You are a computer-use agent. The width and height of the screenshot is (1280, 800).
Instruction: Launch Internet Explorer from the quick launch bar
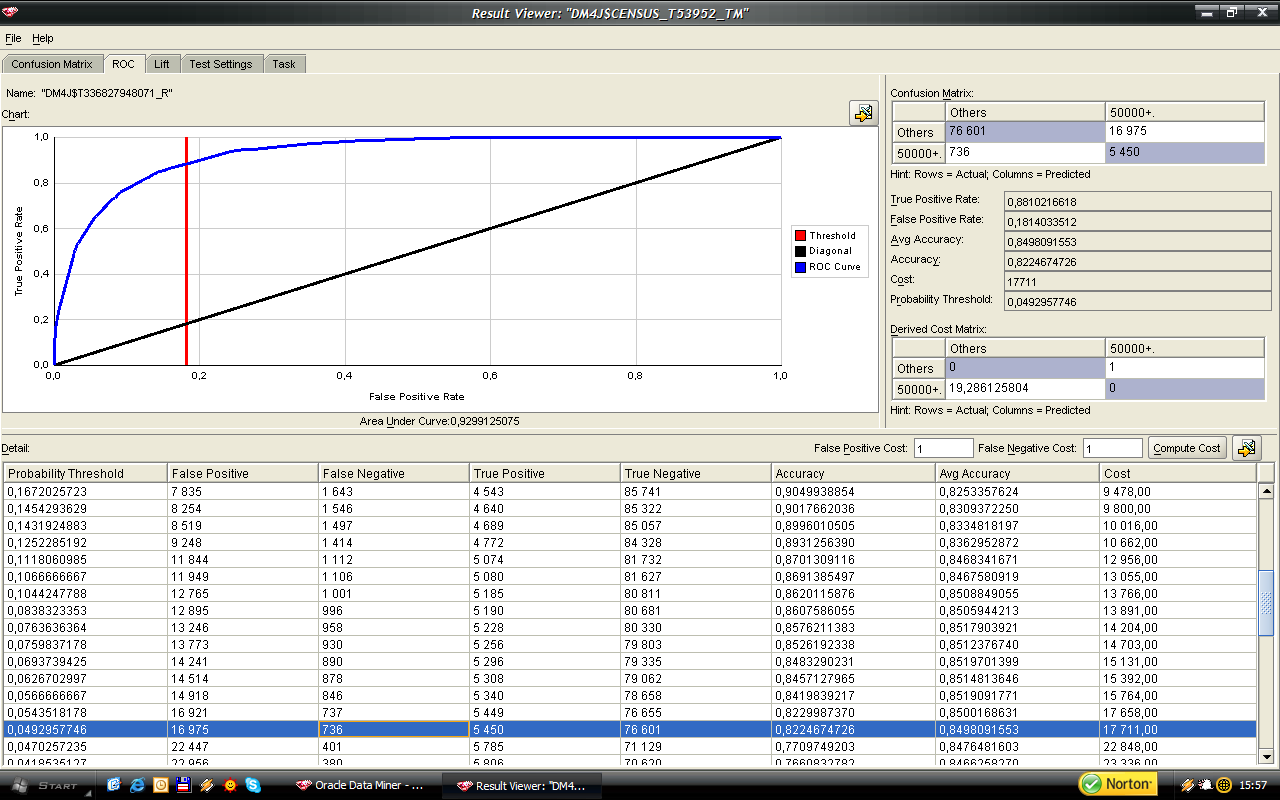[x=137, y=785]
